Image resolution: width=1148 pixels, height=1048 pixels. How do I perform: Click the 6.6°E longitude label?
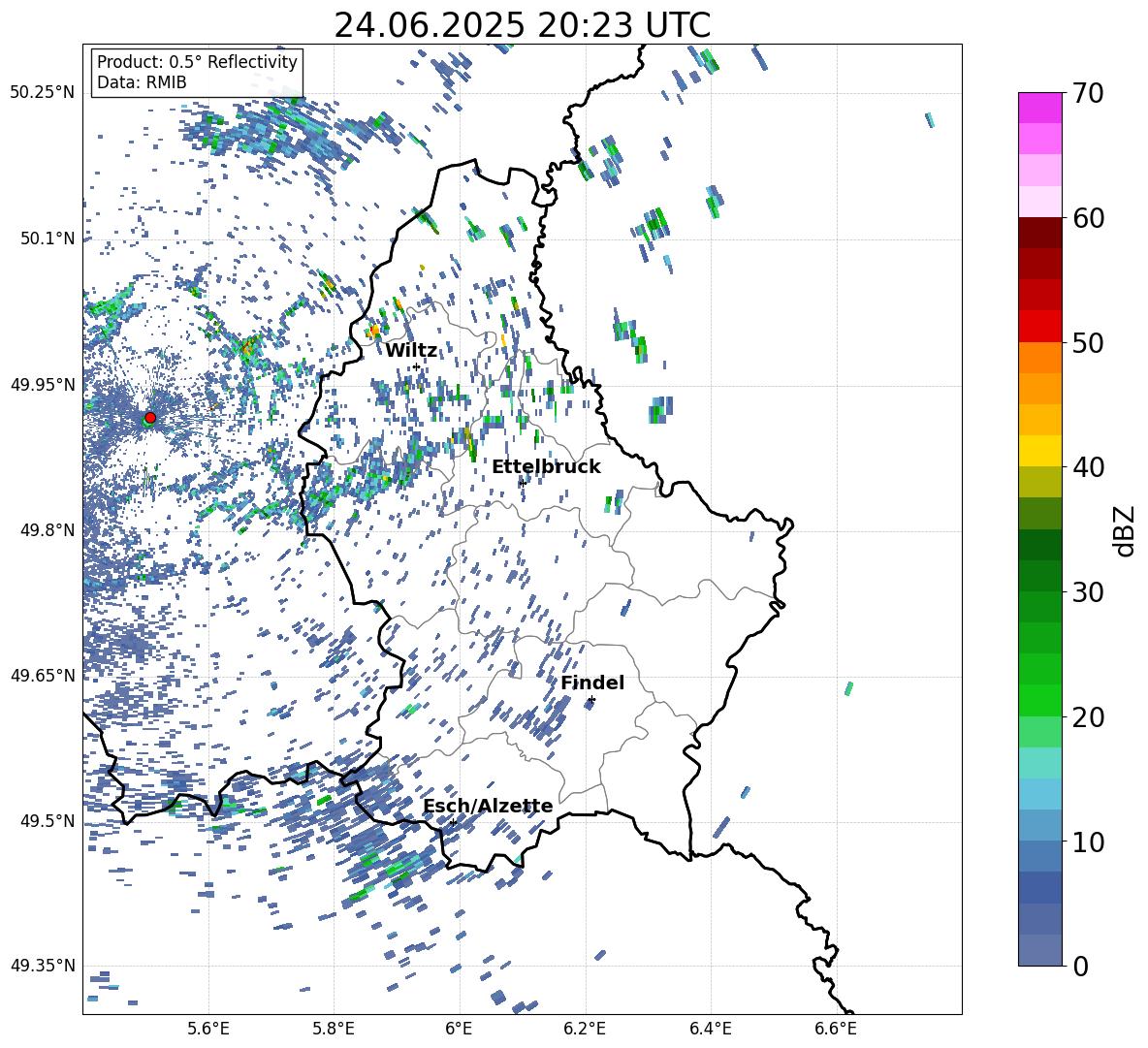tap(836, 1029)
